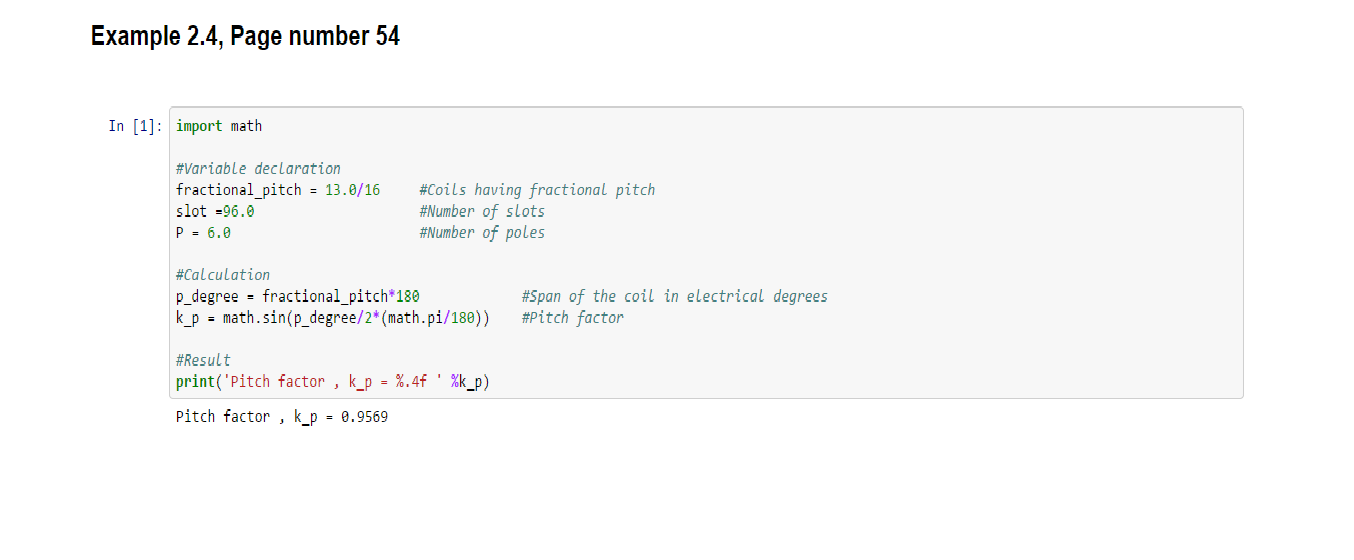
Task: Click the heading 'Example 2.4, Page number 54'
Action: [245, 37]
